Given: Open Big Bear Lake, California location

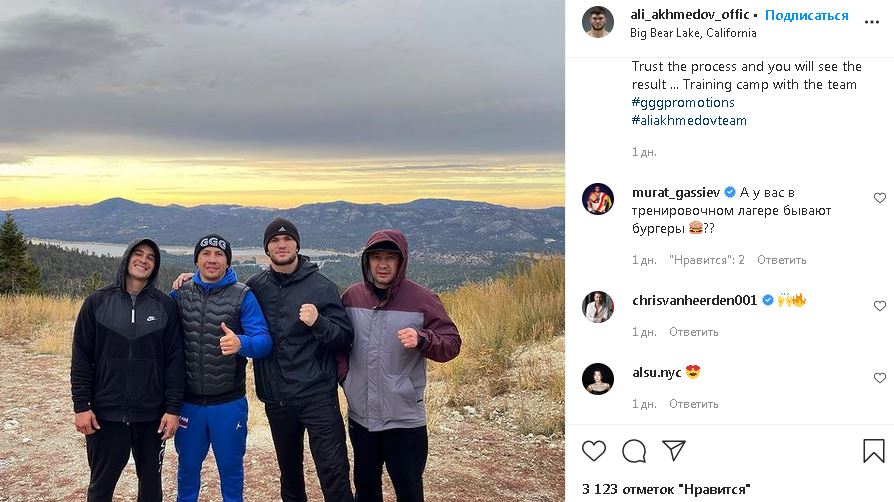Looking at the screenshot, I should [x=693, y=33].
